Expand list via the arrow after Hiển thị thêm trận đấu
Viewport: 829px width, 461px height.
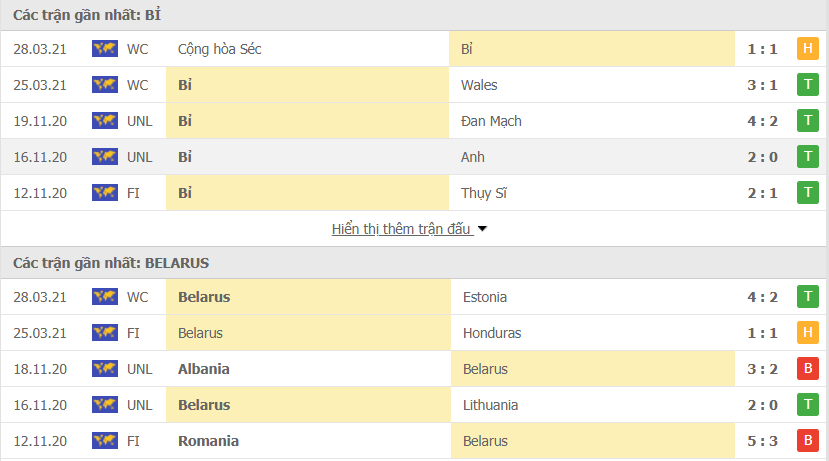point(482,229)
